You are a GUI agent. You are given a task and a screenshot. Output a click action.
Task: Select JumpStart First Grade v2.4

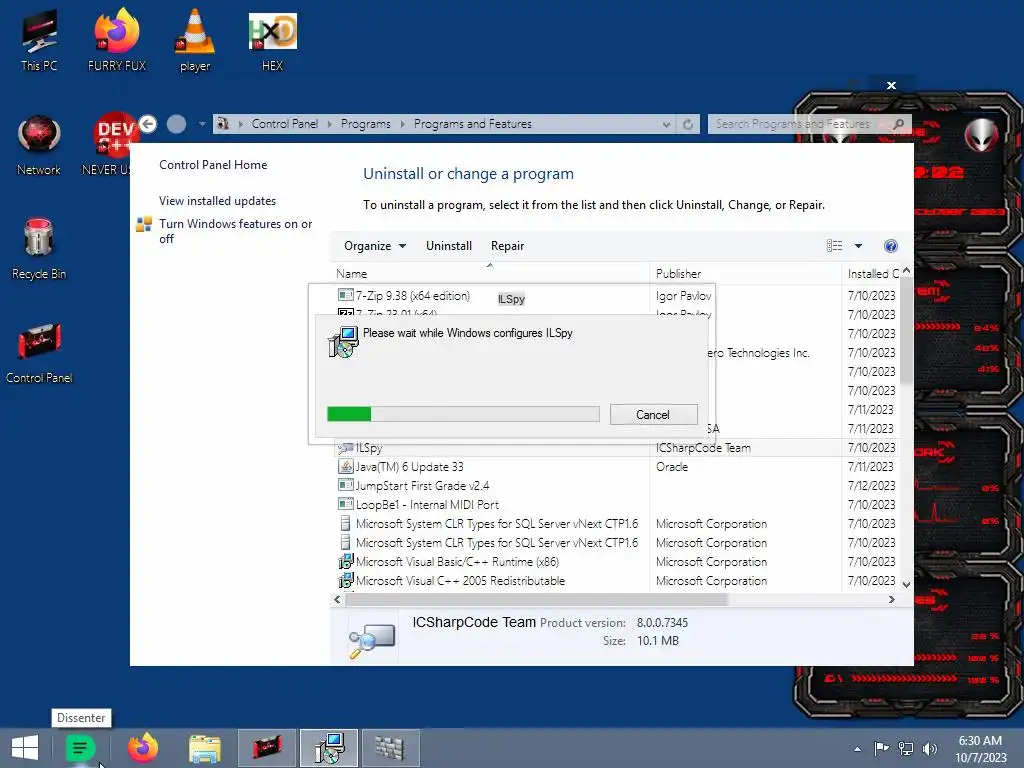pyautogui.click(x=422, y=486)
